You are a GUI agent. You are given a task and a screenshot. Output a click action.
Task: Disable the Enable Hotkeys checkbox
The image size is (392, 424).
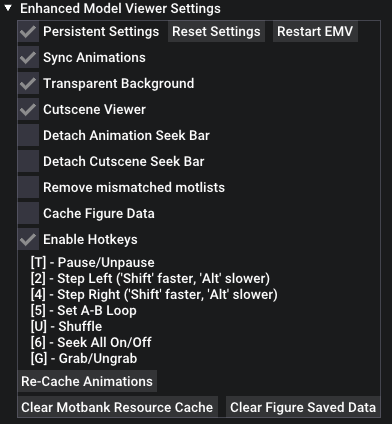(x=28, y=240)
